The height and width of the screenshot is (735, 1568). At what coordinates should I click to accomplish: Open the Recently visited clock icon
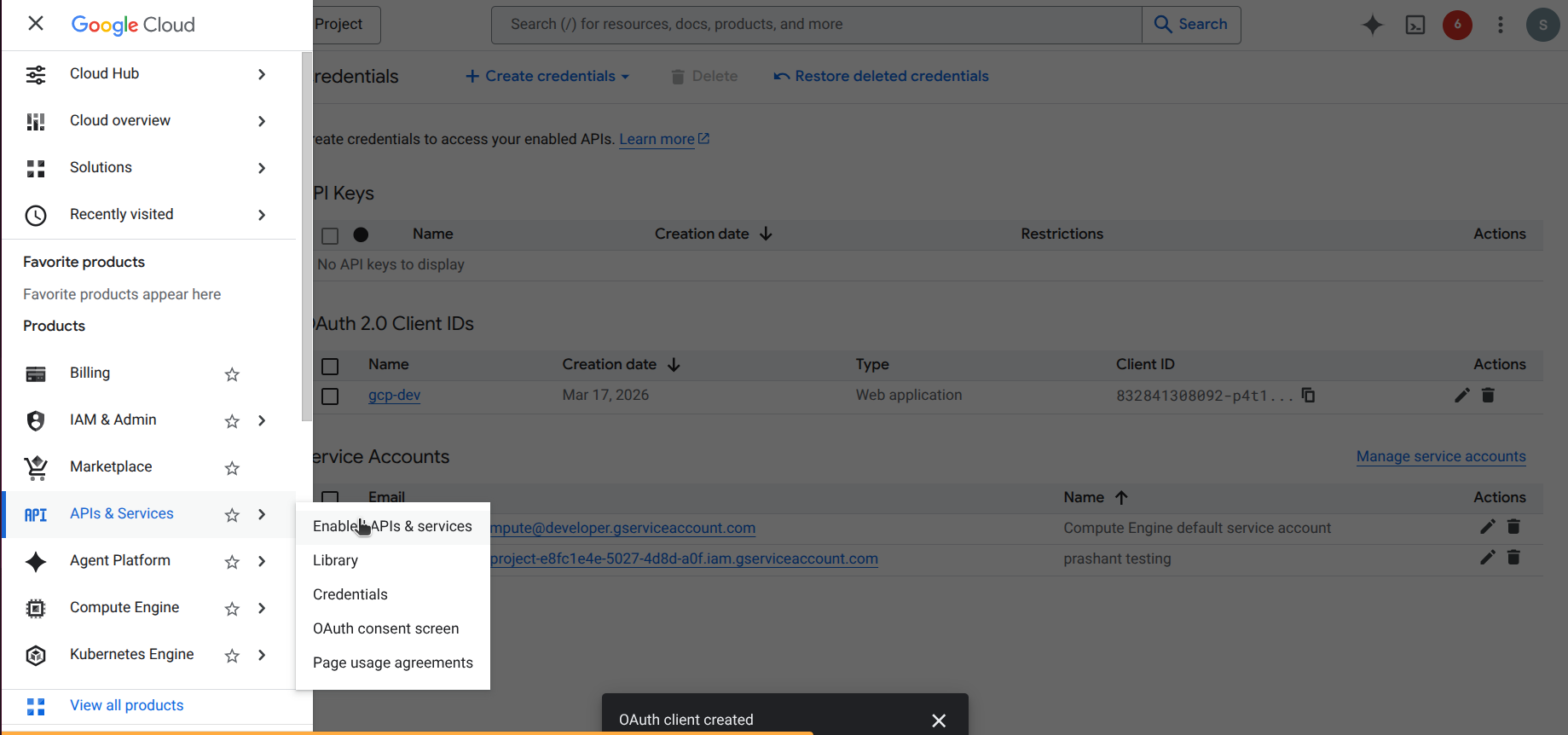point(36,215)
